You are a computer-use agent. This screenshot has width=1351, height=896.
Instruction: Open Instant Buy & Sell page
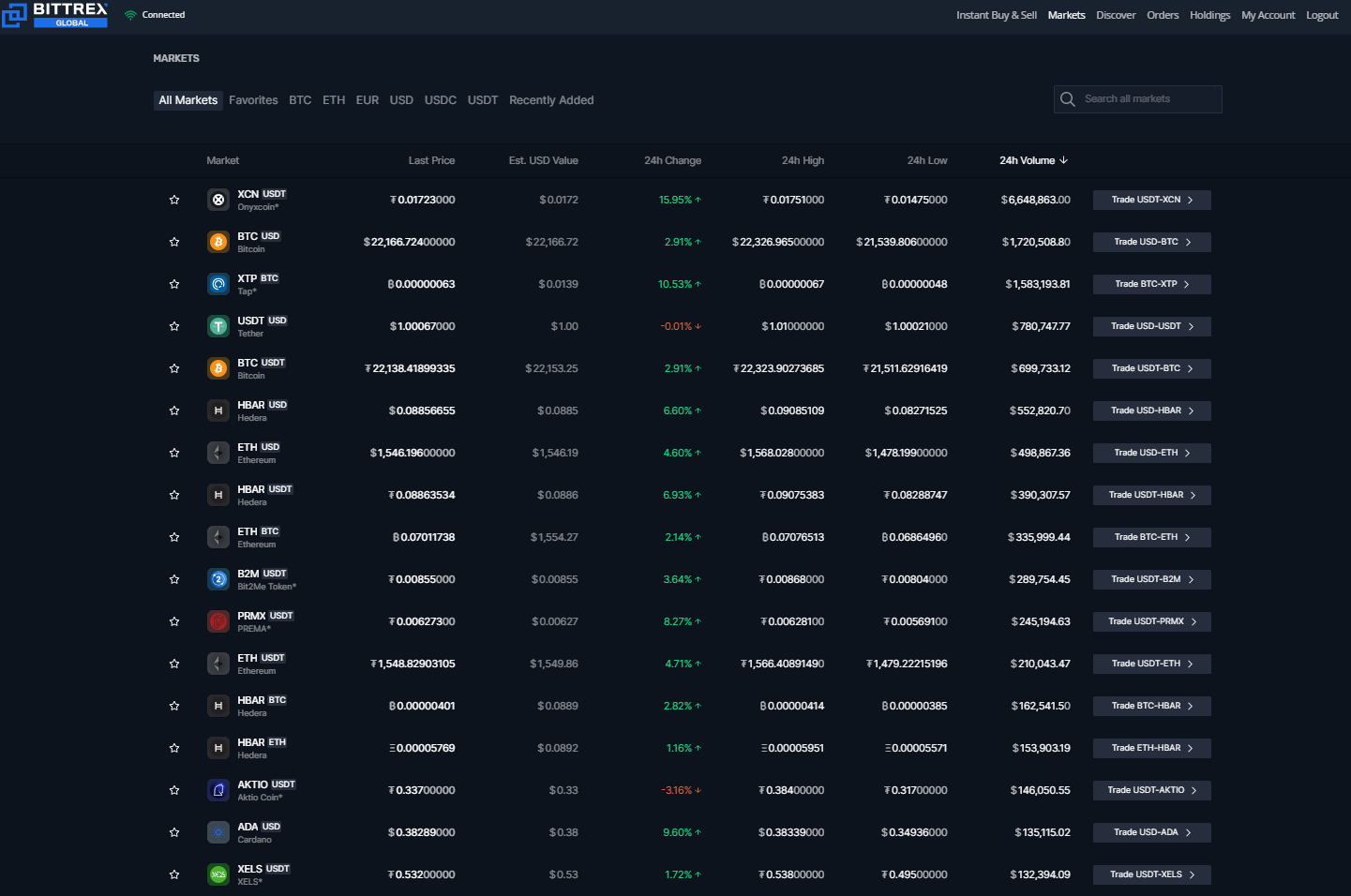coord(997,15)
